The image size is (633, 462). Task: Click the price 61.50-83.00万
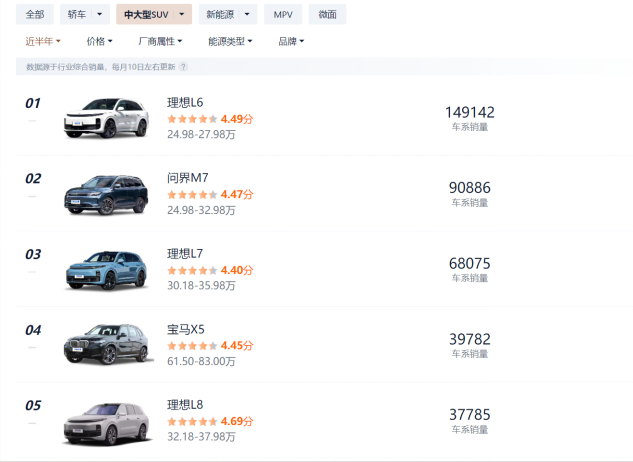click(201, 361)
